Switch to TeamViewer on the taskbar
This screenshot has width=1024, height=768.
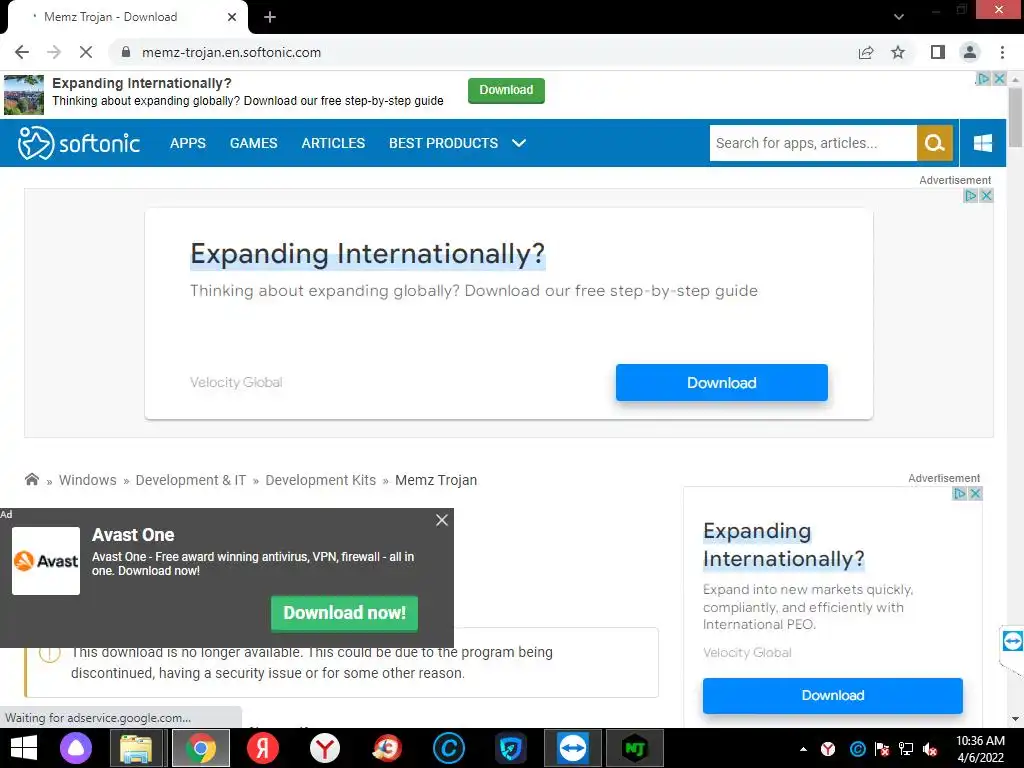point(573,748)
